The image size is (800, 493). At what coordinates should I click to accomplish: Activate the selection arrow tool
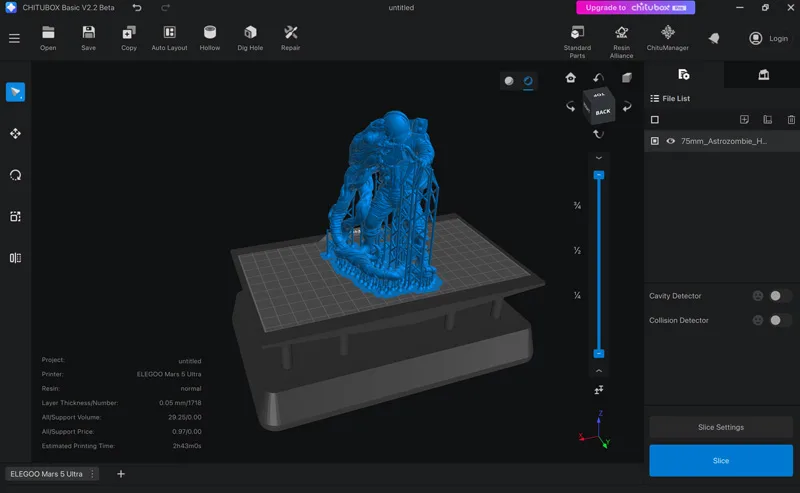(15, 92)
